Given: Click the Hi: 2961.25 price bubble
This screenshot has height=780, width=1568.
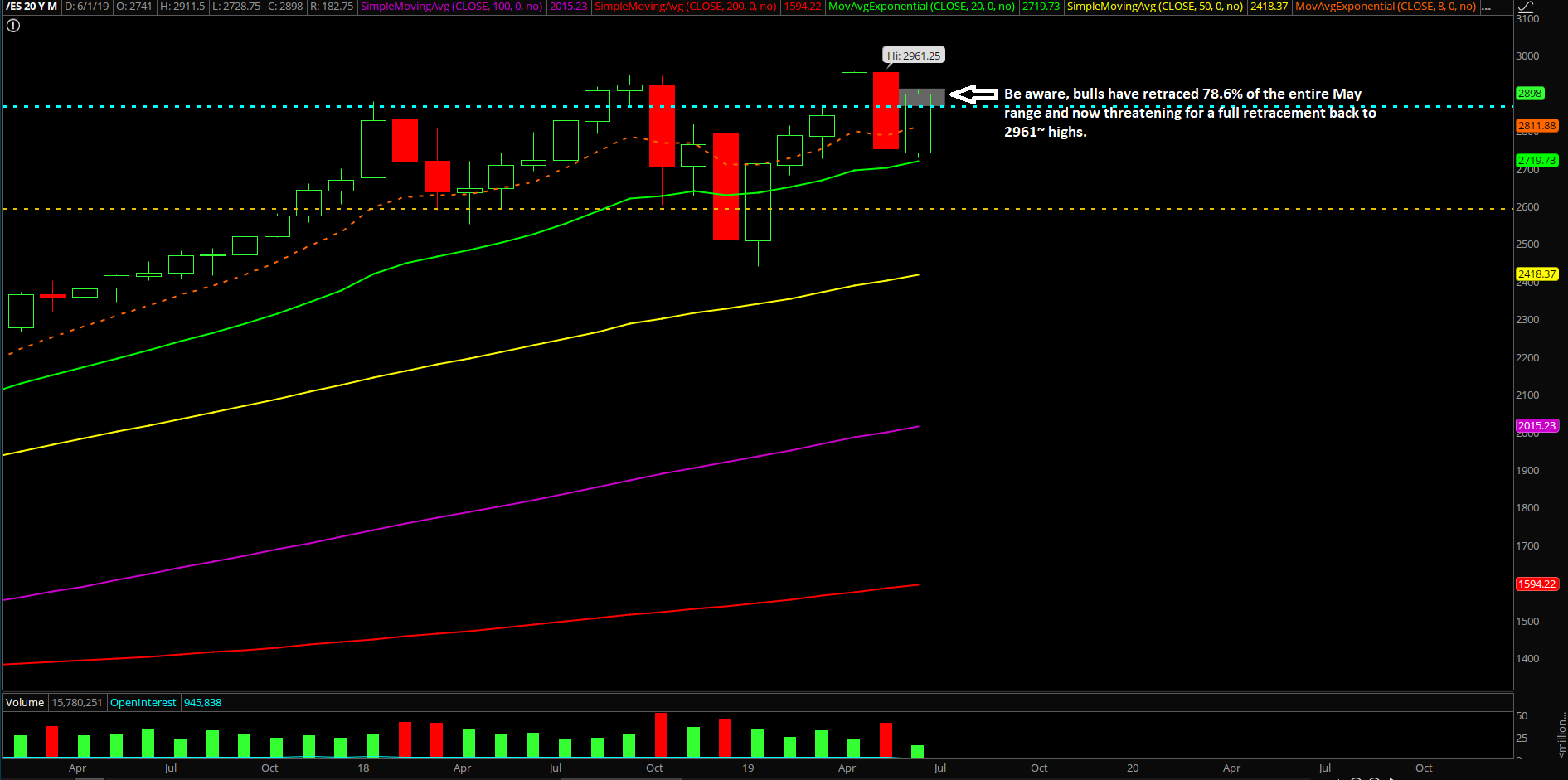Looking at the screenshot, I should 914,56.
